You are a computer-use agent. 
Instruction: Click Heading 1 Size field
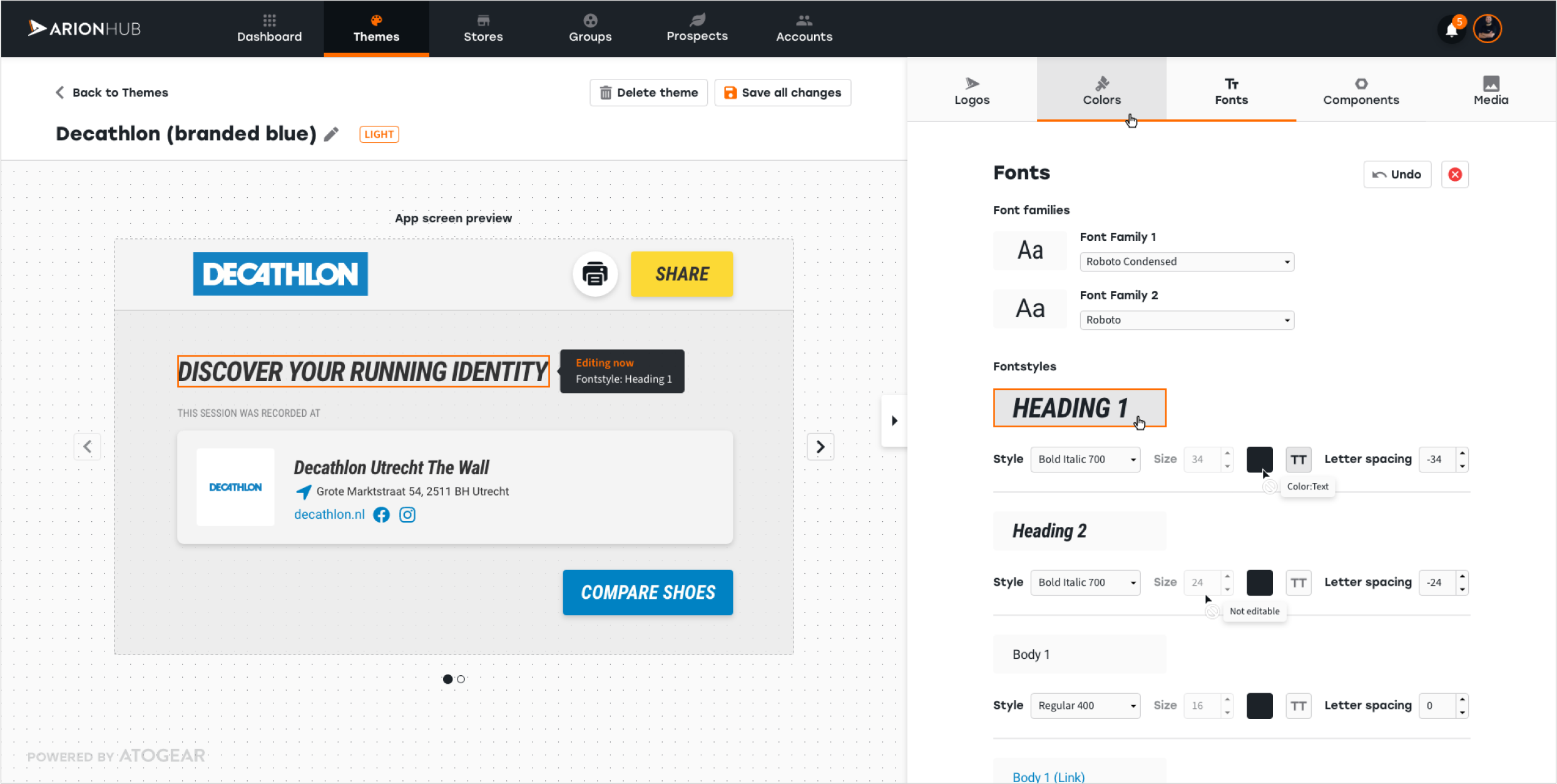(1208, 459)
